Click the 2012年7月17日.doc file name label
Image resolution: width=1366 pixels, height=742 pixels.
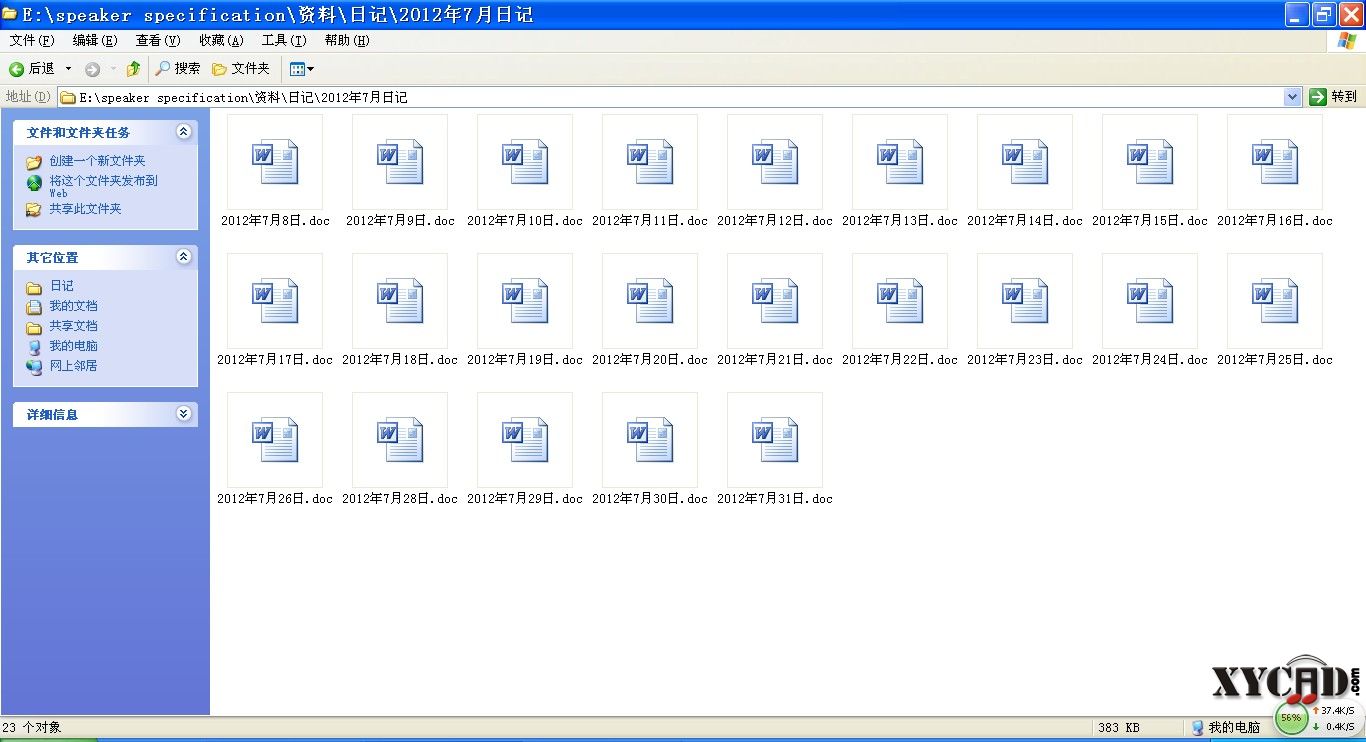pyautogui.click(x=275, y=360)
